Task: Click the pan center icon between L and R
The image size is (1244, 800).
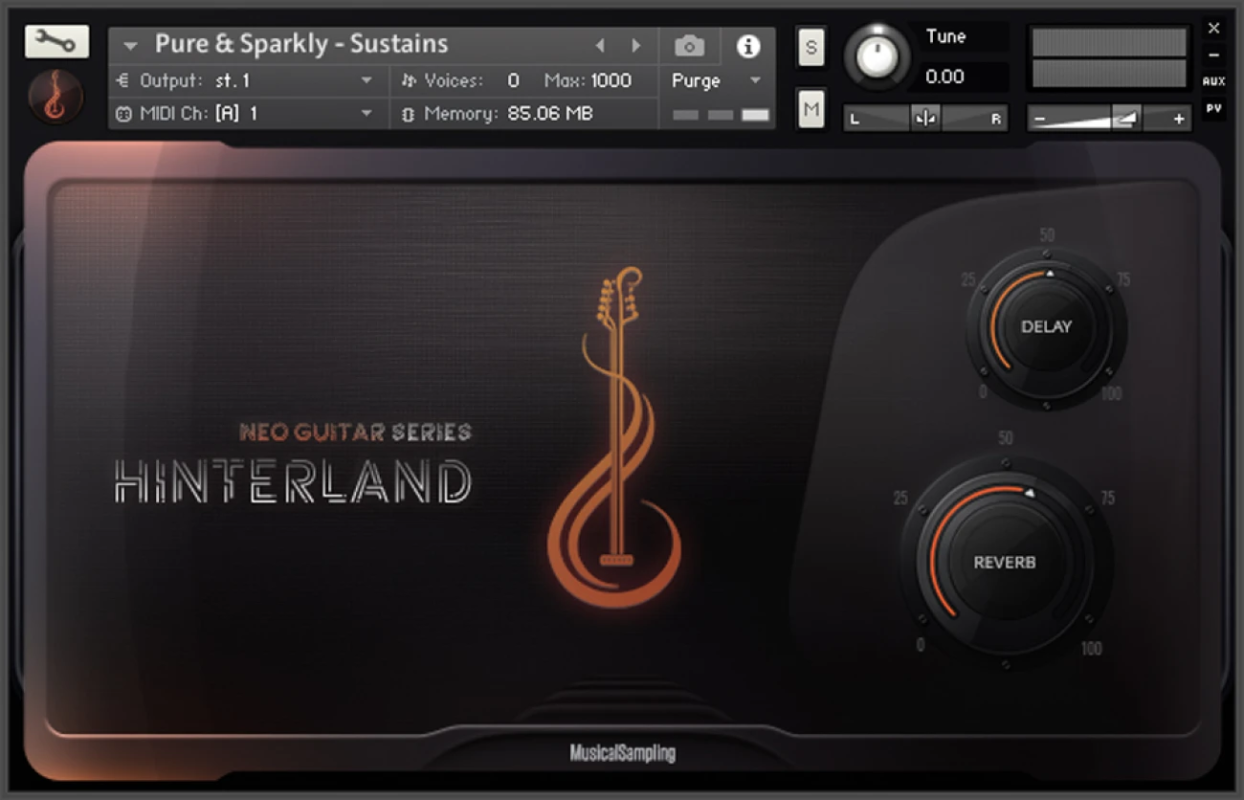Action: 925,118
